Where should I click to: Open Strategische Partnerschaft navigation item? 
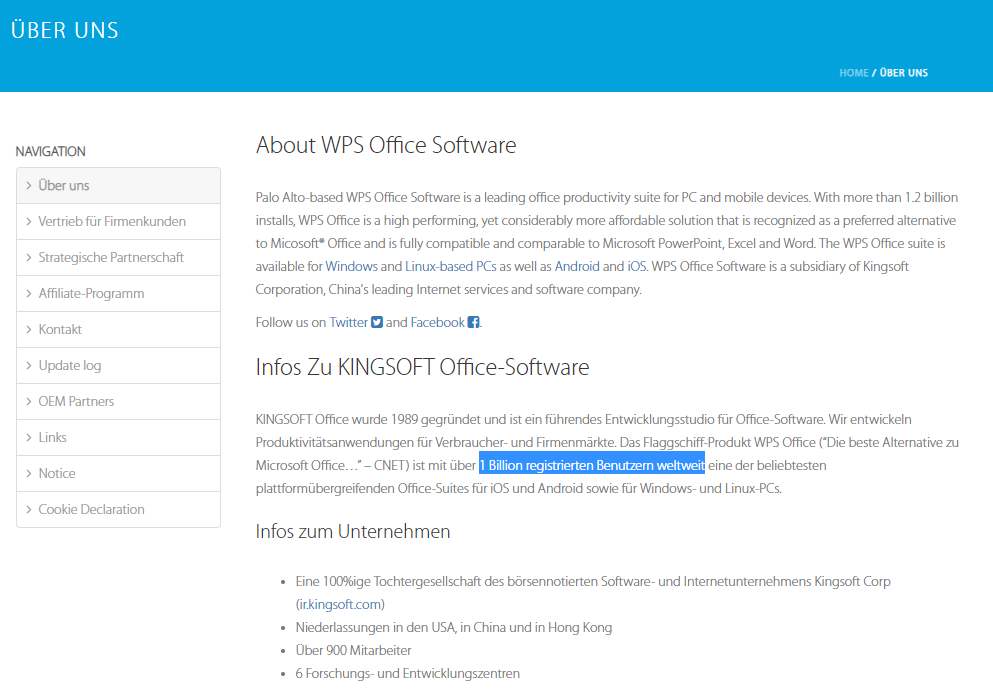(x=111, y=257)
